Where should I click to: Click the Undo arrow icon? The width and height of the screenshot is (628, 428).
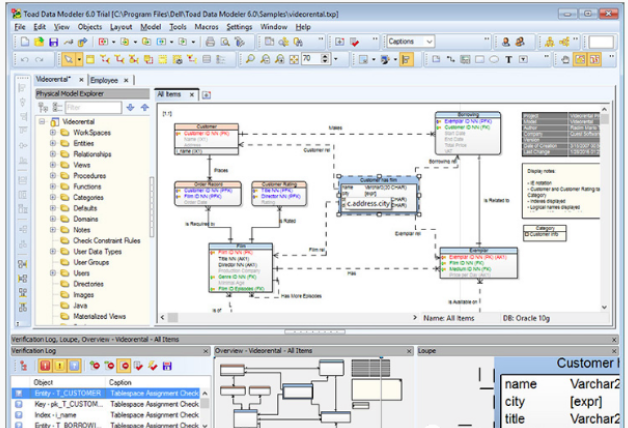point(25,60)
